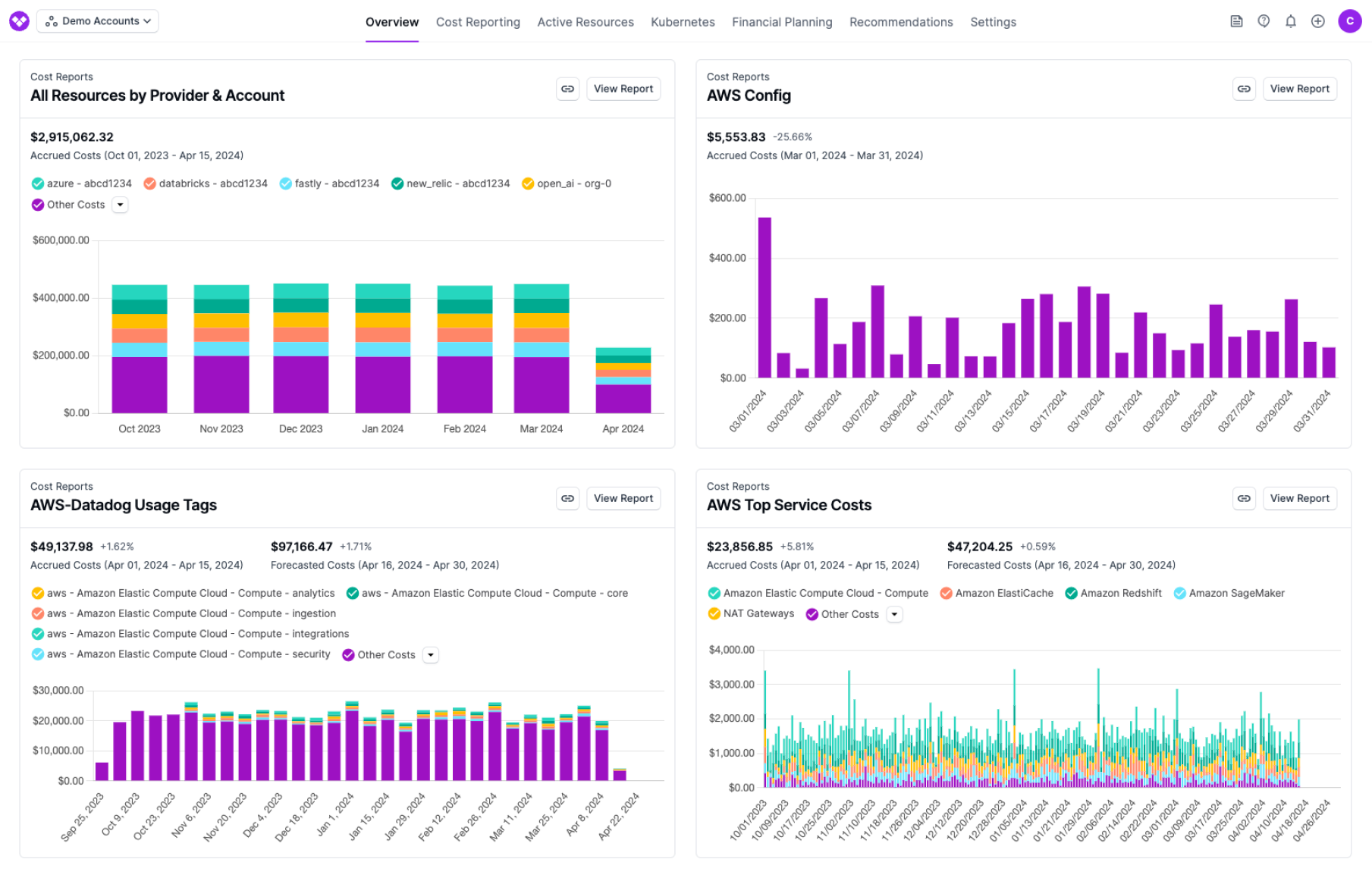The image size is (1372, 881).
Task: Copy link for AWS Top Service Costs report
Action: click(1244, 498)
